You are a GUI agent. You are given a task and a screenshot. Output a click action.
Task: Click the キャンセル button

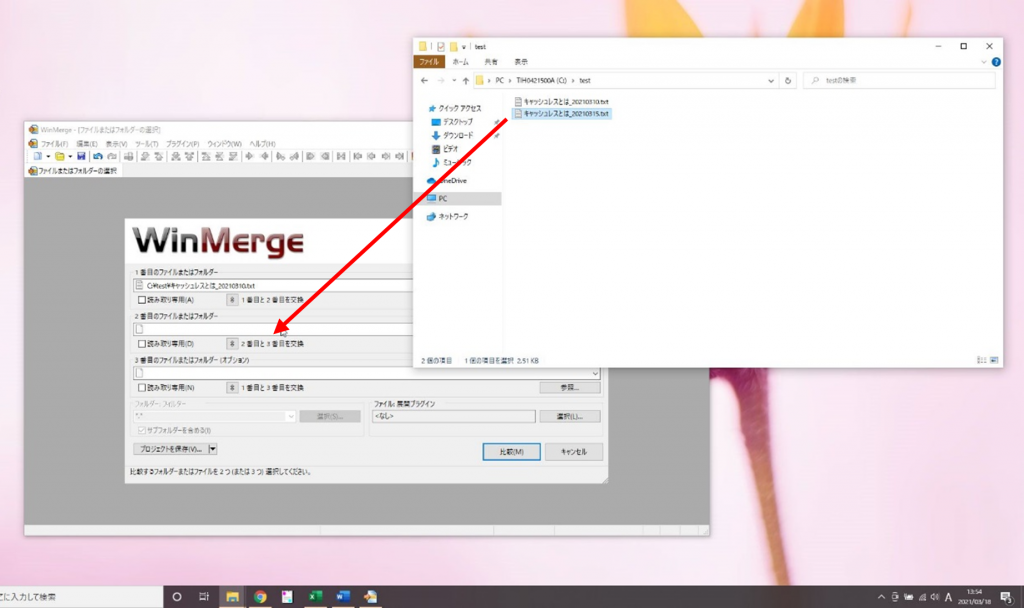[573, 452]
